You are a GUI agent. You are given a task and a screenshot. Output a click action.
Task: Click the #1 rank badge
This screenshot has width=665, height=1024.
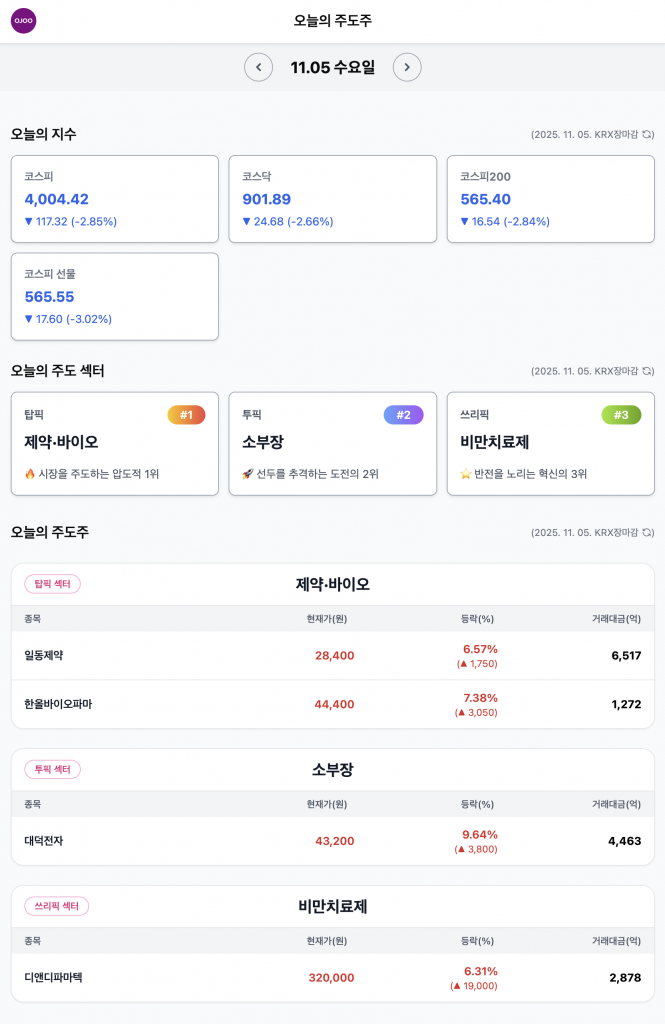(x=186, y=415)
